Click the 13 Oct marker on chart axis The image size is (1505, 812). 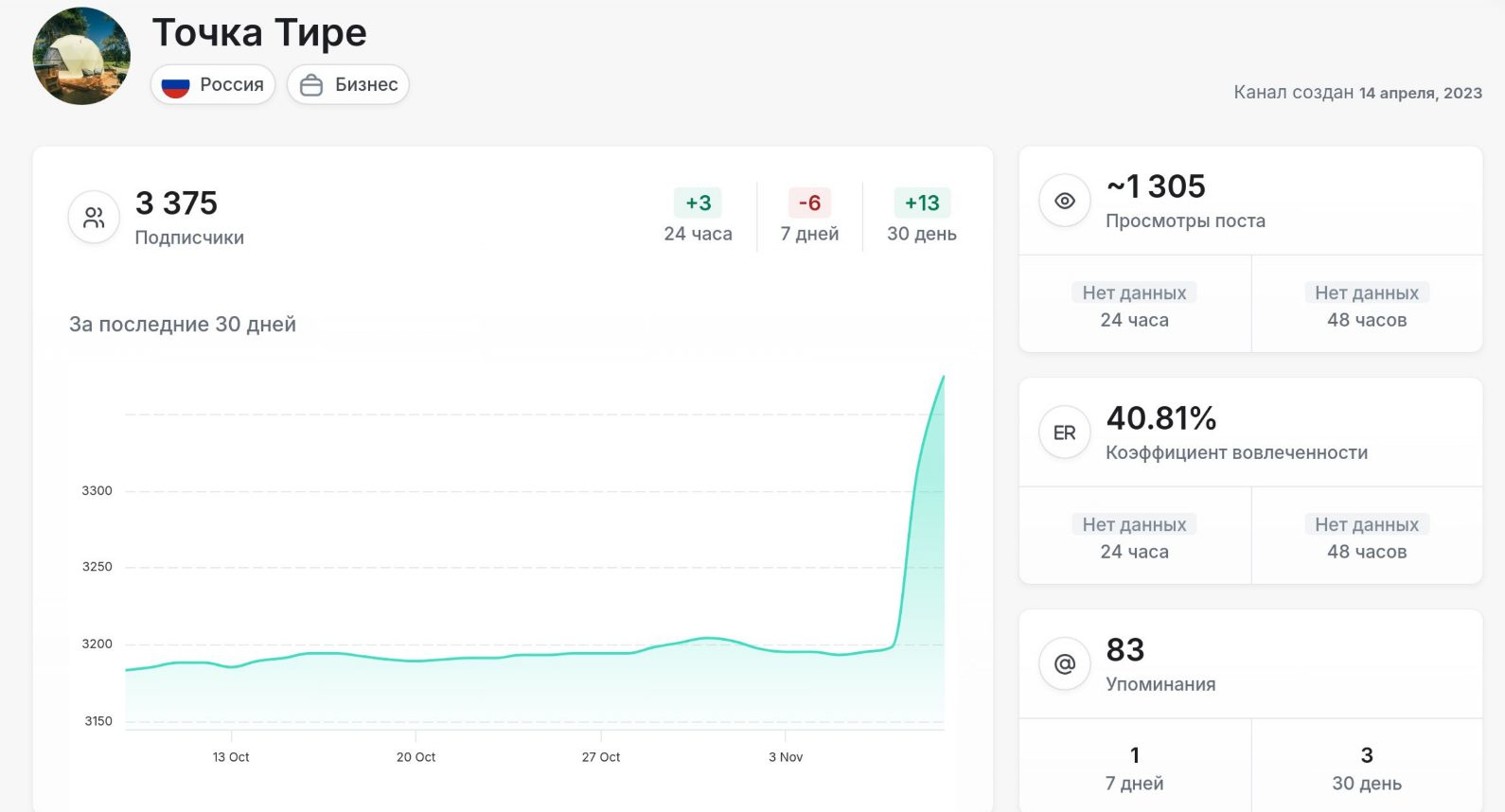[x=231, y=756]
